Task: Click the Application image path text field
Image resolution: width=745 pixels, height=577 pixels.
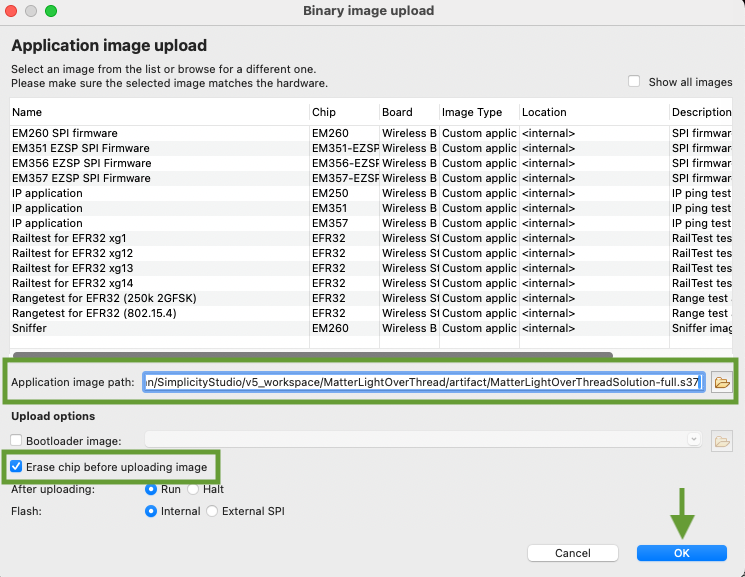Action: click(424, 382)
